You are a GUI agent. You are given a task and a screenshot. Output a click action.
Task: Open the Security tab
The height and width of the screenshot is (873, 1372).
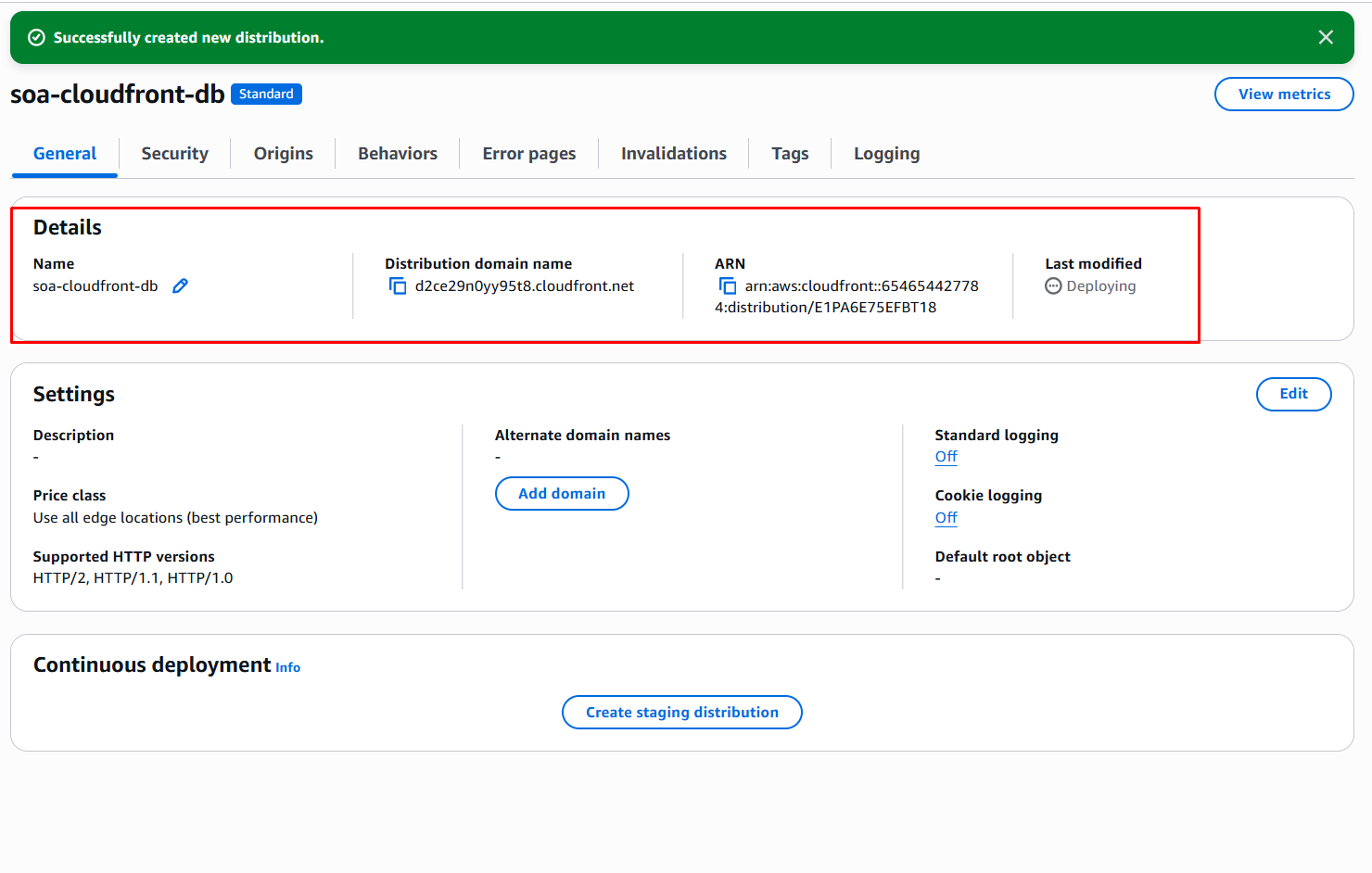(x=174, y=154)
